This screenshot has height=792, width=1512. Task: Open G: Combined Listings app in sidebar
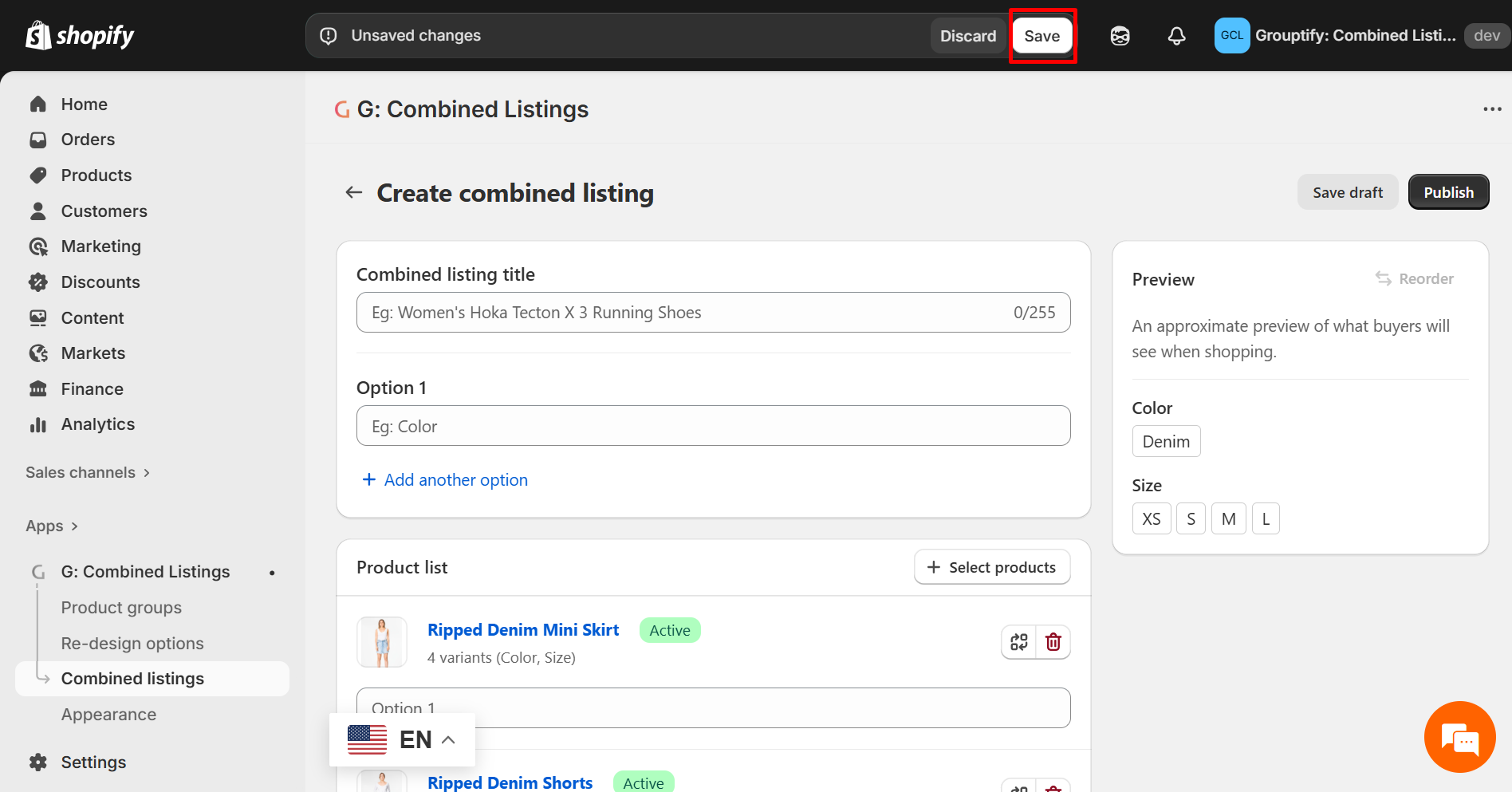point(145,572)
